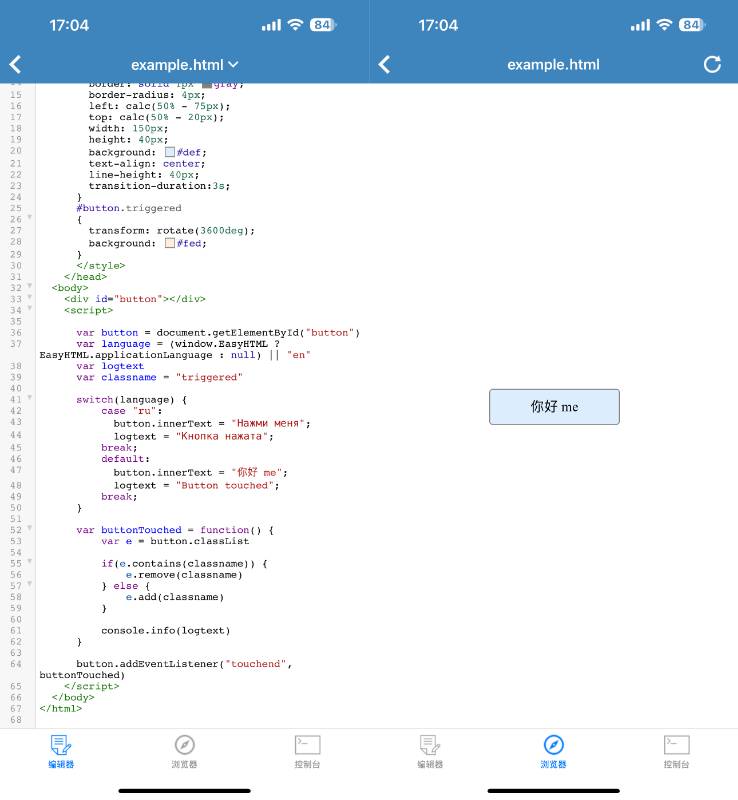
Task: Click the "Button touched" string literal
Action: (225, 486)
